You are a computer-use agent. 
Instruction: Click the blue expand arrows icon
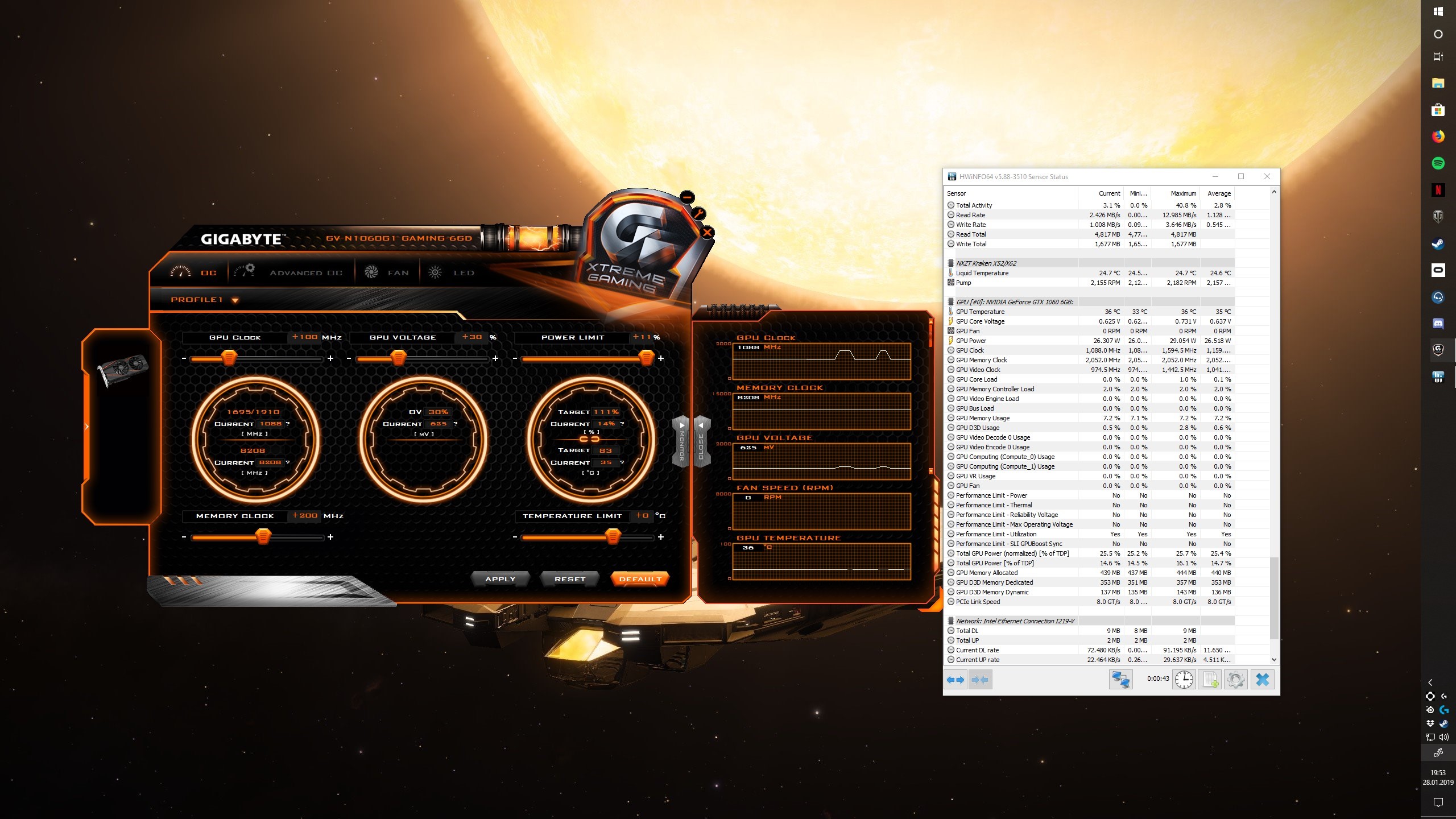(x=955, y=680)
